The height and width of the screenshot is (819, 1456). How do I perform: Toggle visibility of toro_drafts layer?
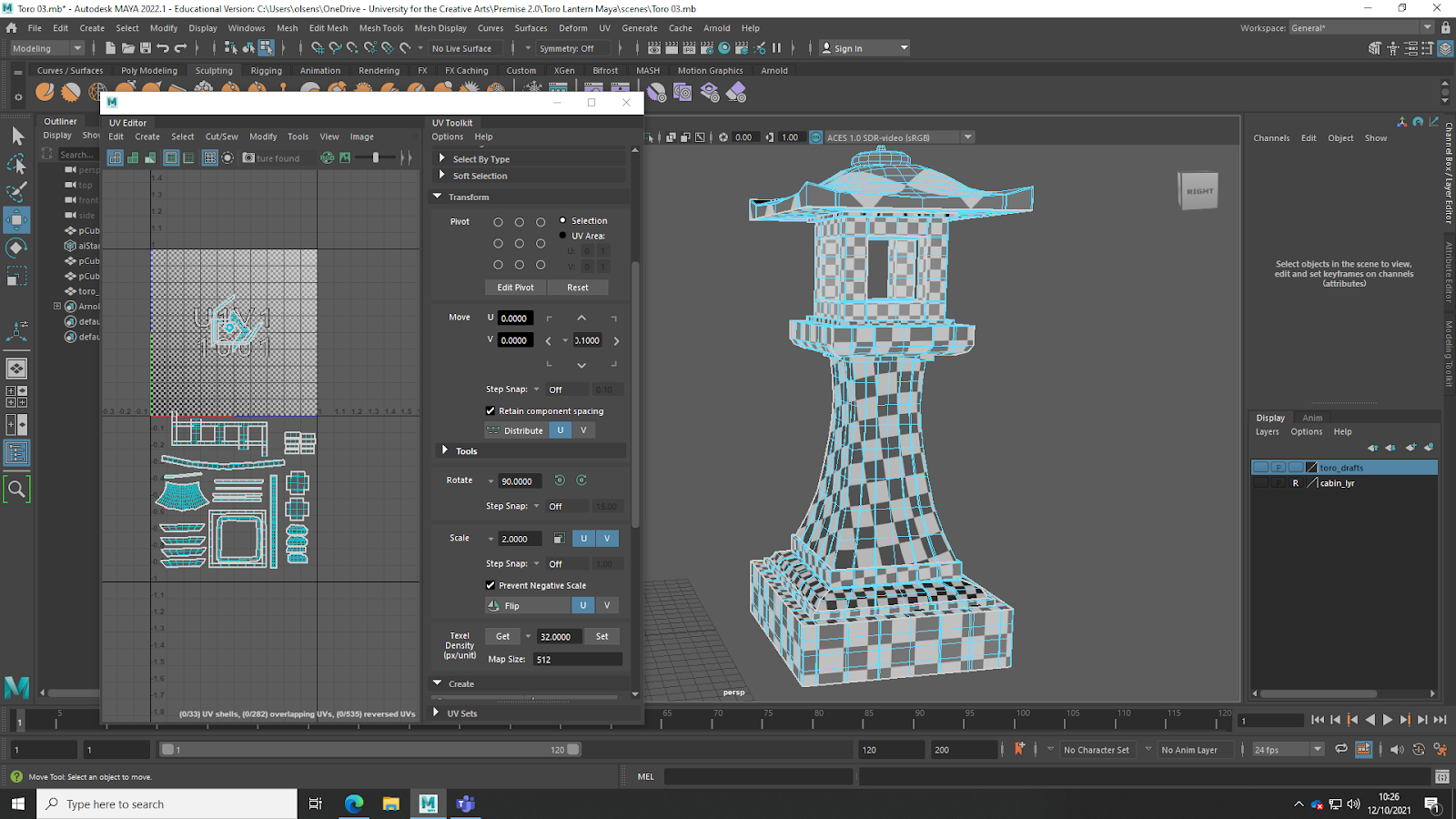pyautogui.click(x=1260, y=468)
